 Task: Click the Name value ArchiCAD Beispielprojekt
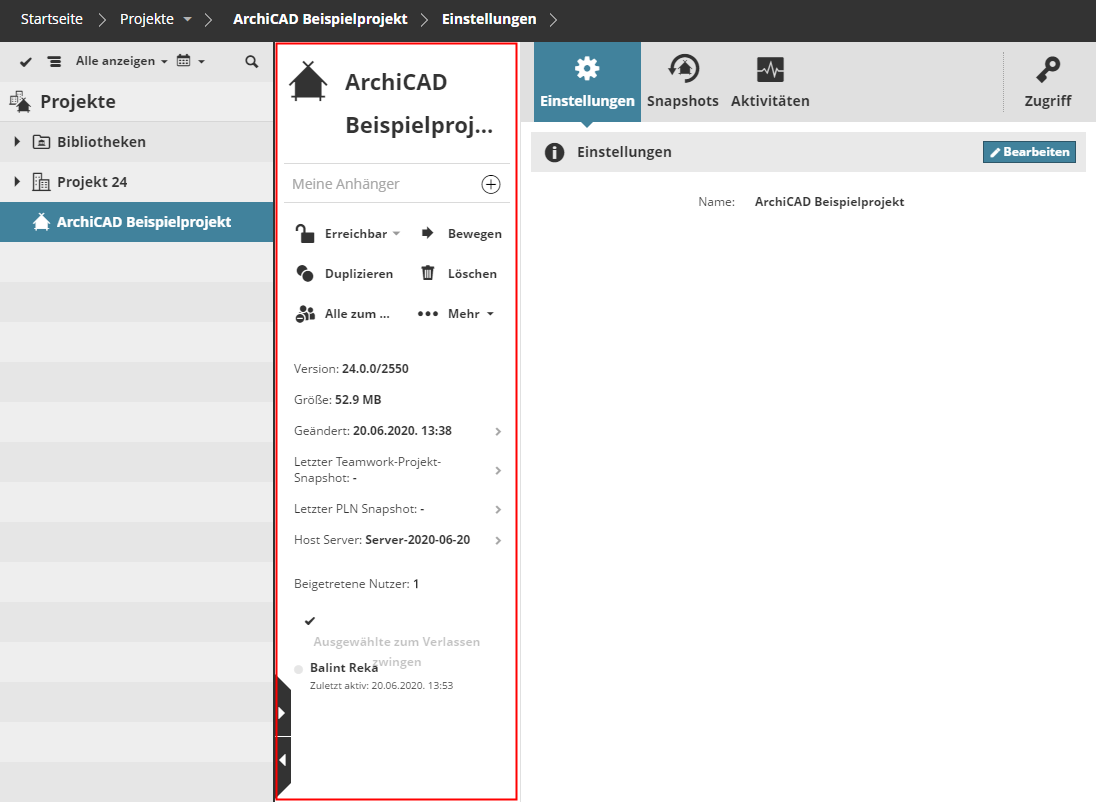pyautogui.click(x=830, y=201)
